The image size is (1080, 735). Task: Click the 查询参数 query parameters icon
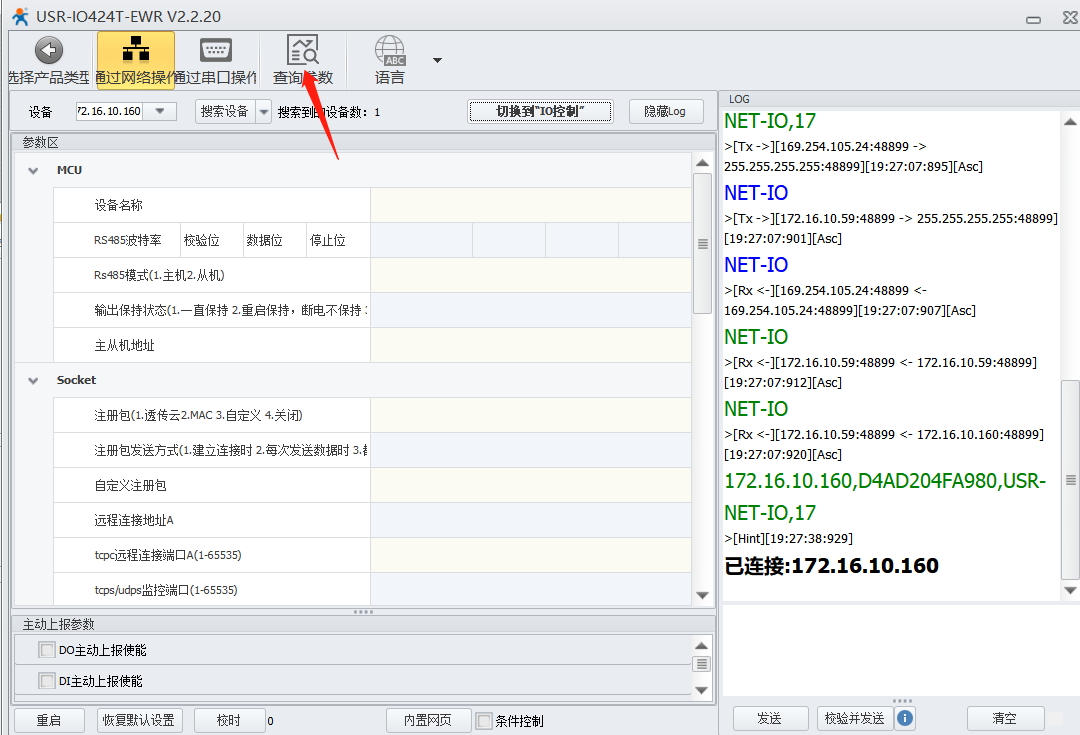pos(302,52)
